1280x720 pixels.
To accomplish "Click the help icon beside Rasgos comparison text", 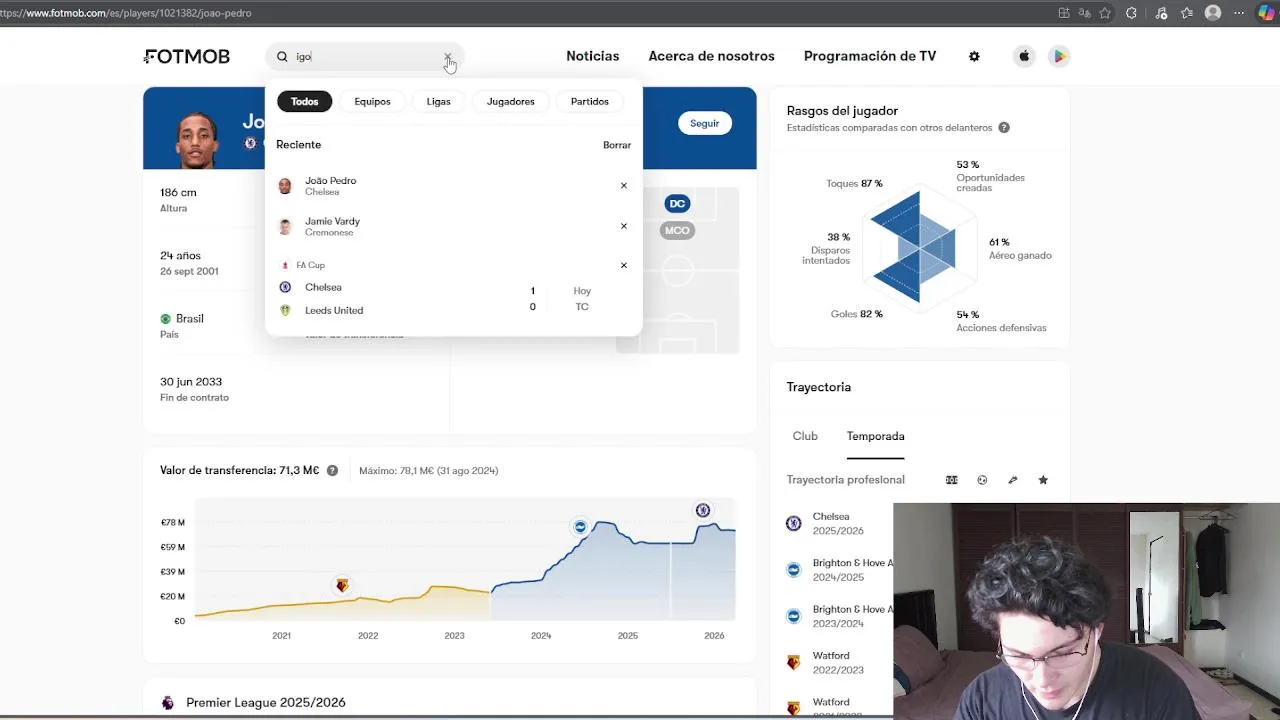I will point(1004,128).
